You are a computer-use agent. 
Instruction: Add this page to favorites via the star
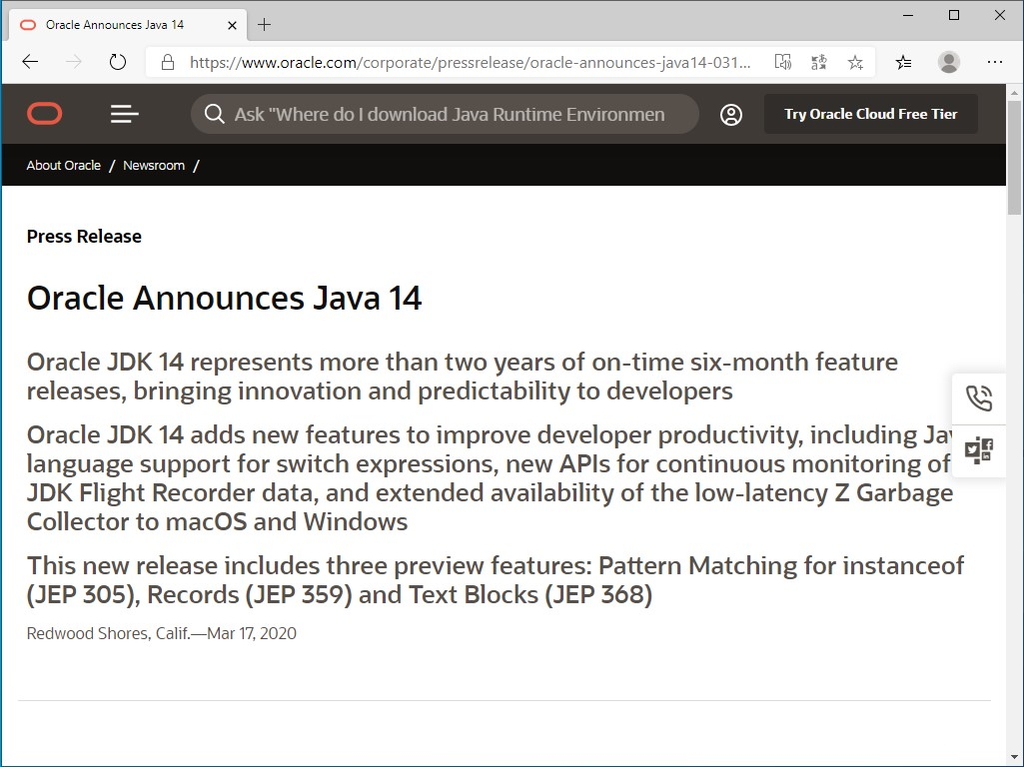[x=855, y=61]
